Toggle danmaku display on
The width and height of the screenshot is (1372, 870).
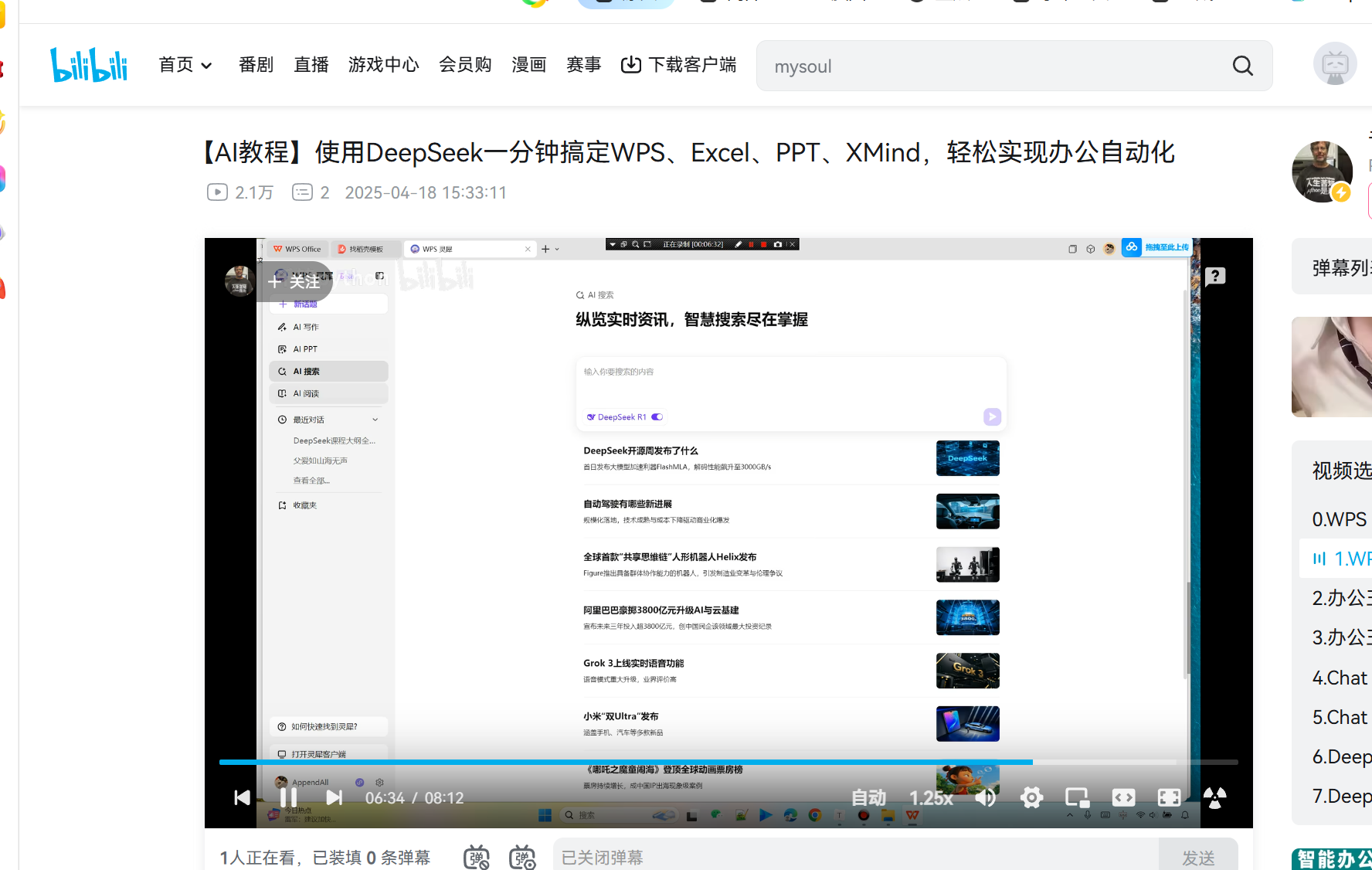(x=477, y=857)
